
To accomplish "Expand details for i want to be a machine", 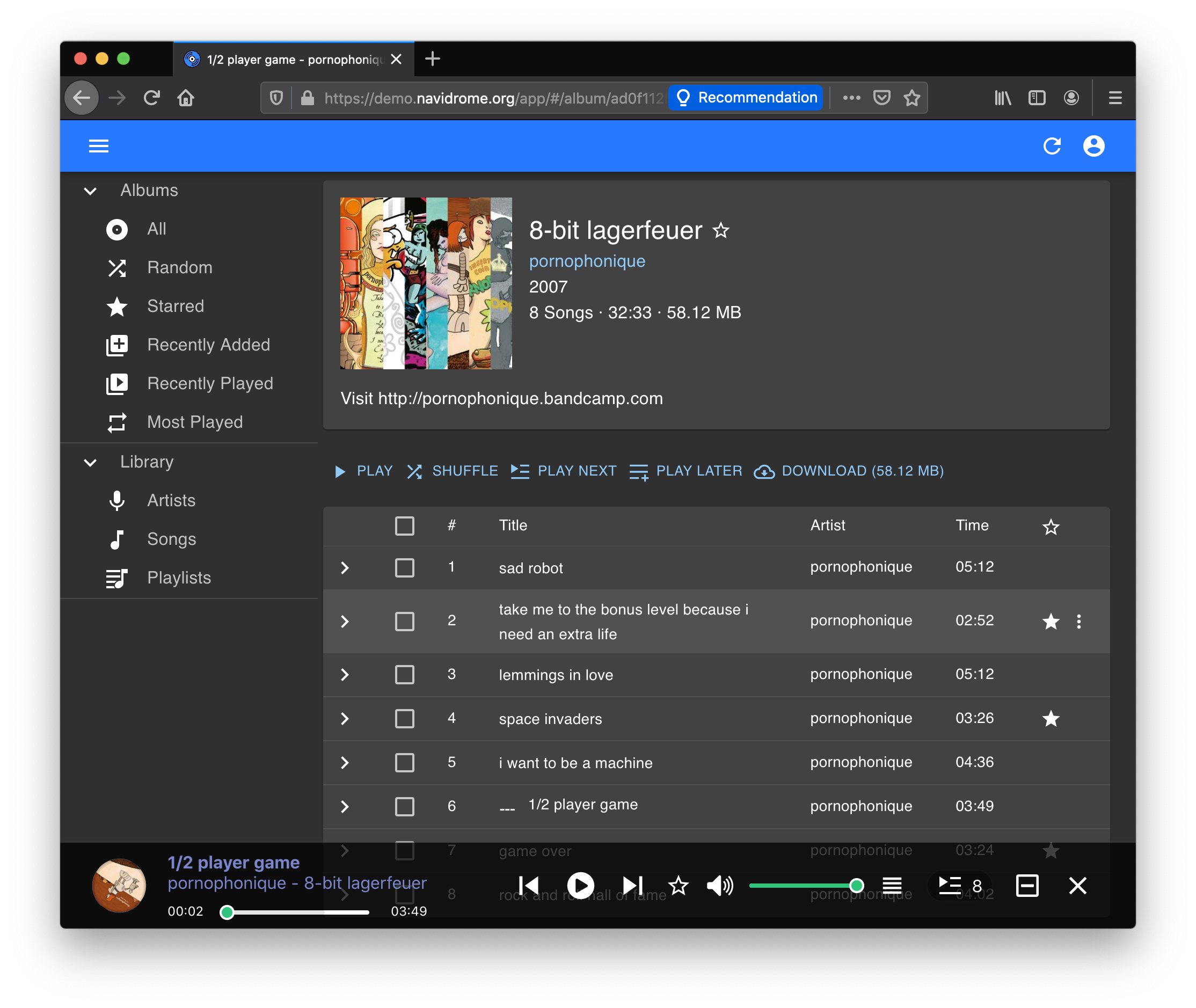I will tap(345, 763).
